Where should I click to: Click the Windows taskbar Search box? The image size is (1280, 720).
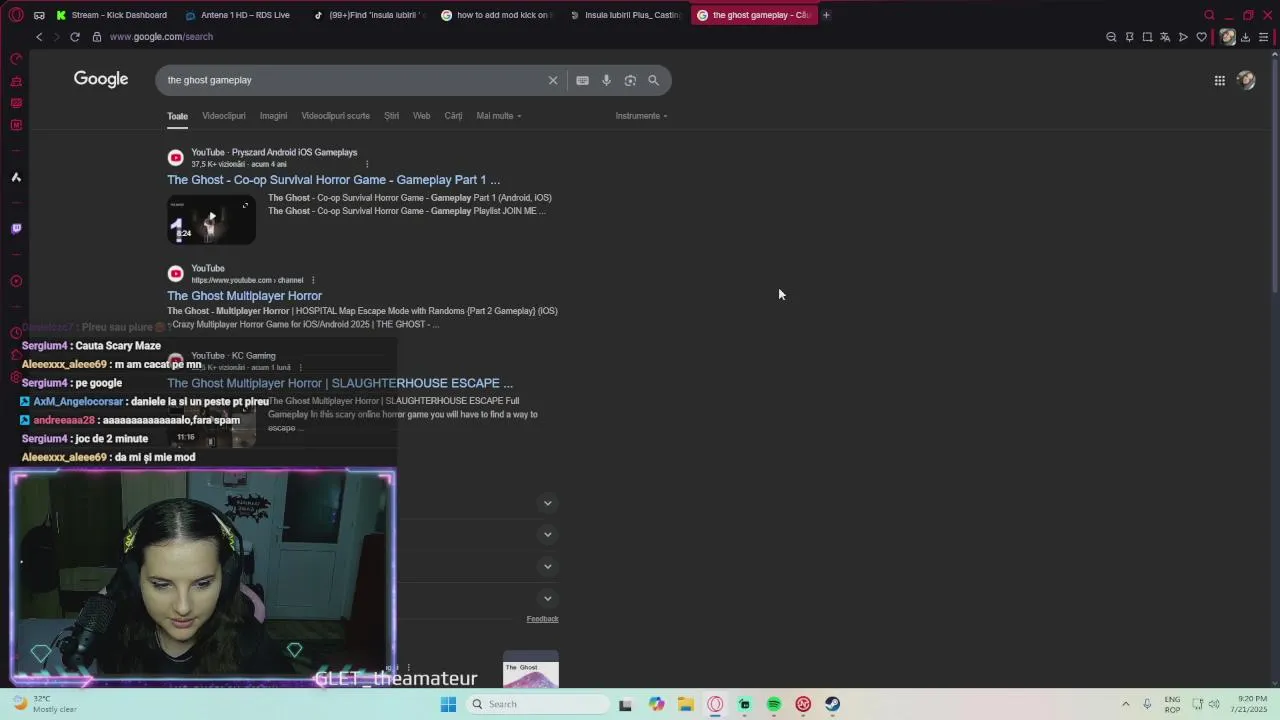coord(540,704)
